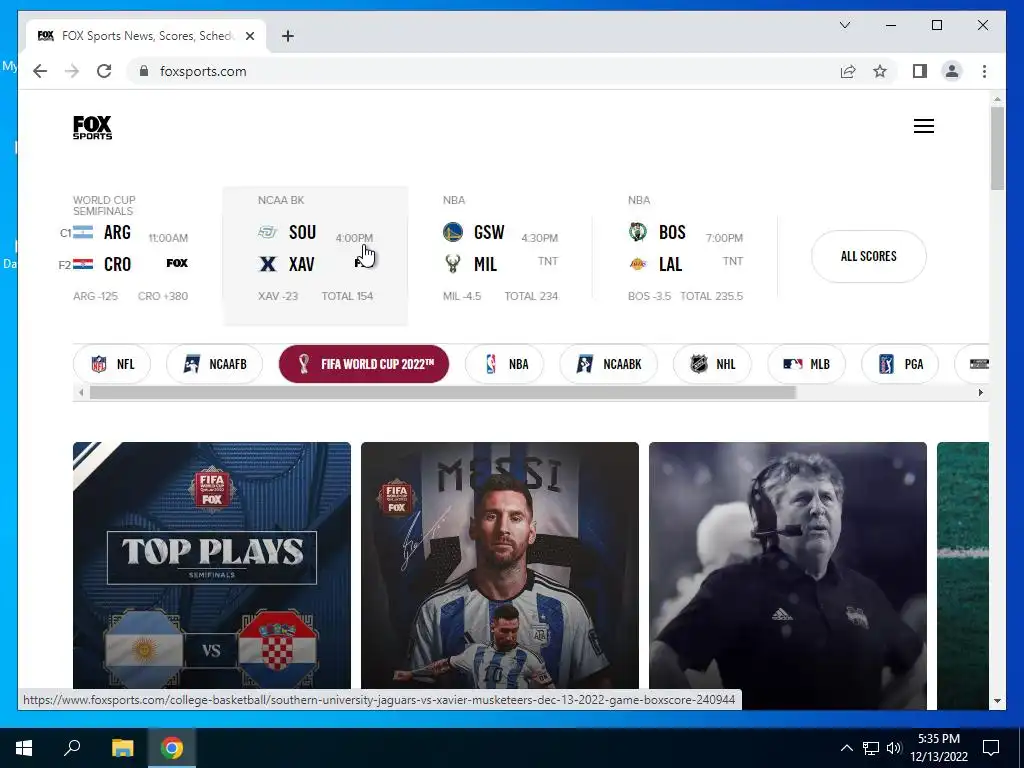Open Chrome's three-dot menu

point(984,71)
